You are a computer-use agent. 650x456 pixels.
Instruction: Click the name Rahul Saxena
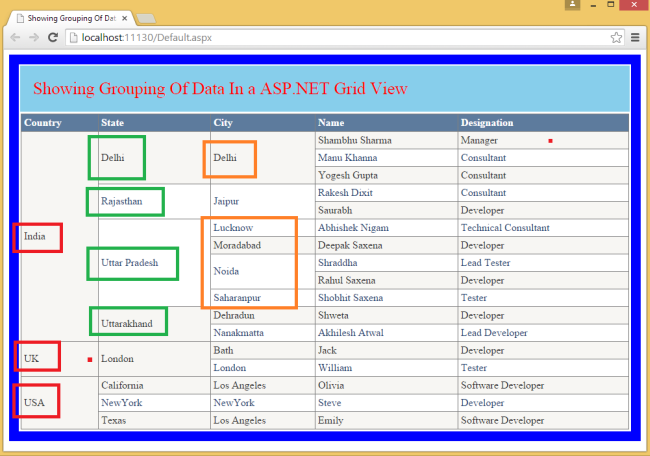(347, 280)
